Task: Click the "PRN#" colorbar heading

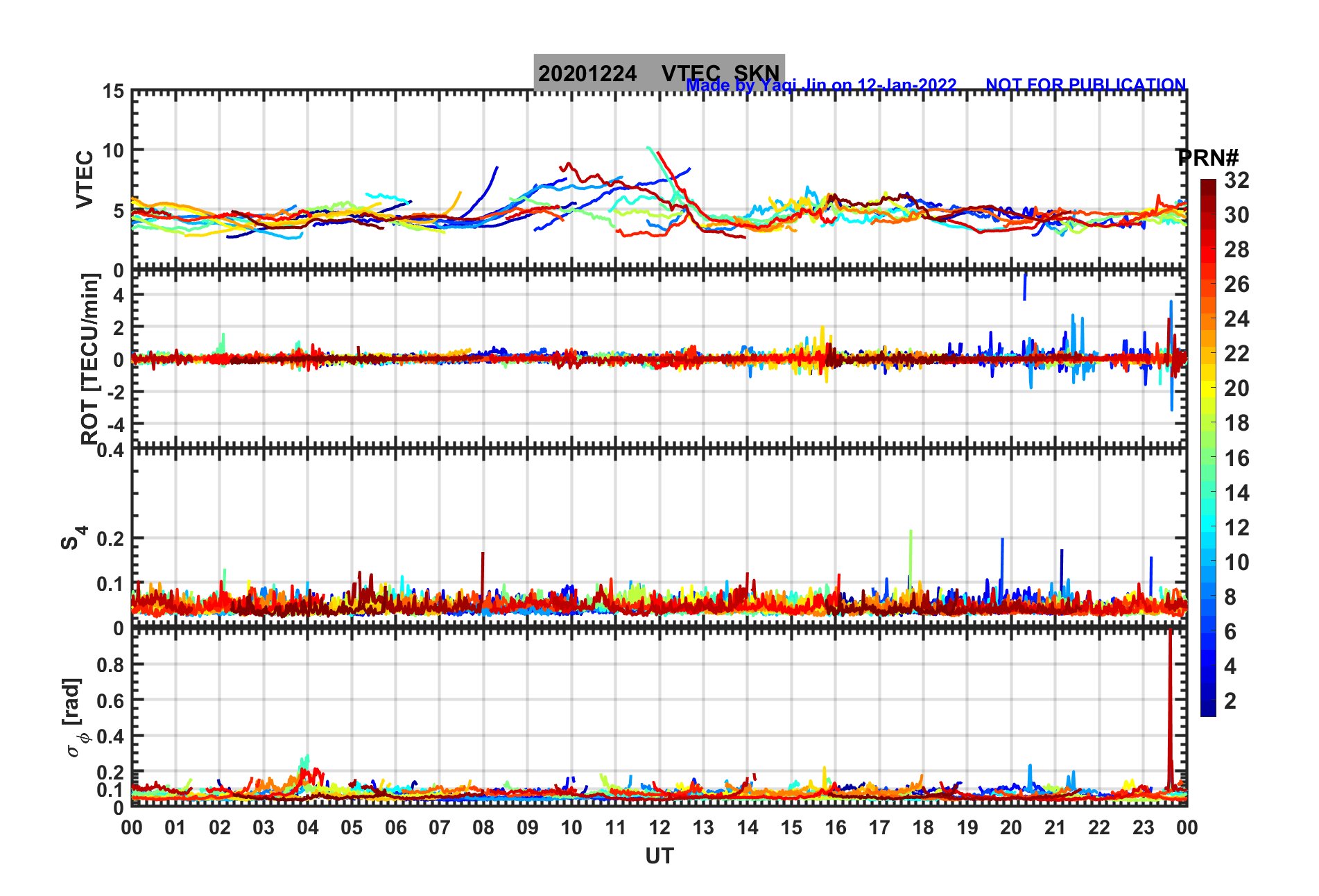Action: pyautogui.click(x=1207, y=158)
